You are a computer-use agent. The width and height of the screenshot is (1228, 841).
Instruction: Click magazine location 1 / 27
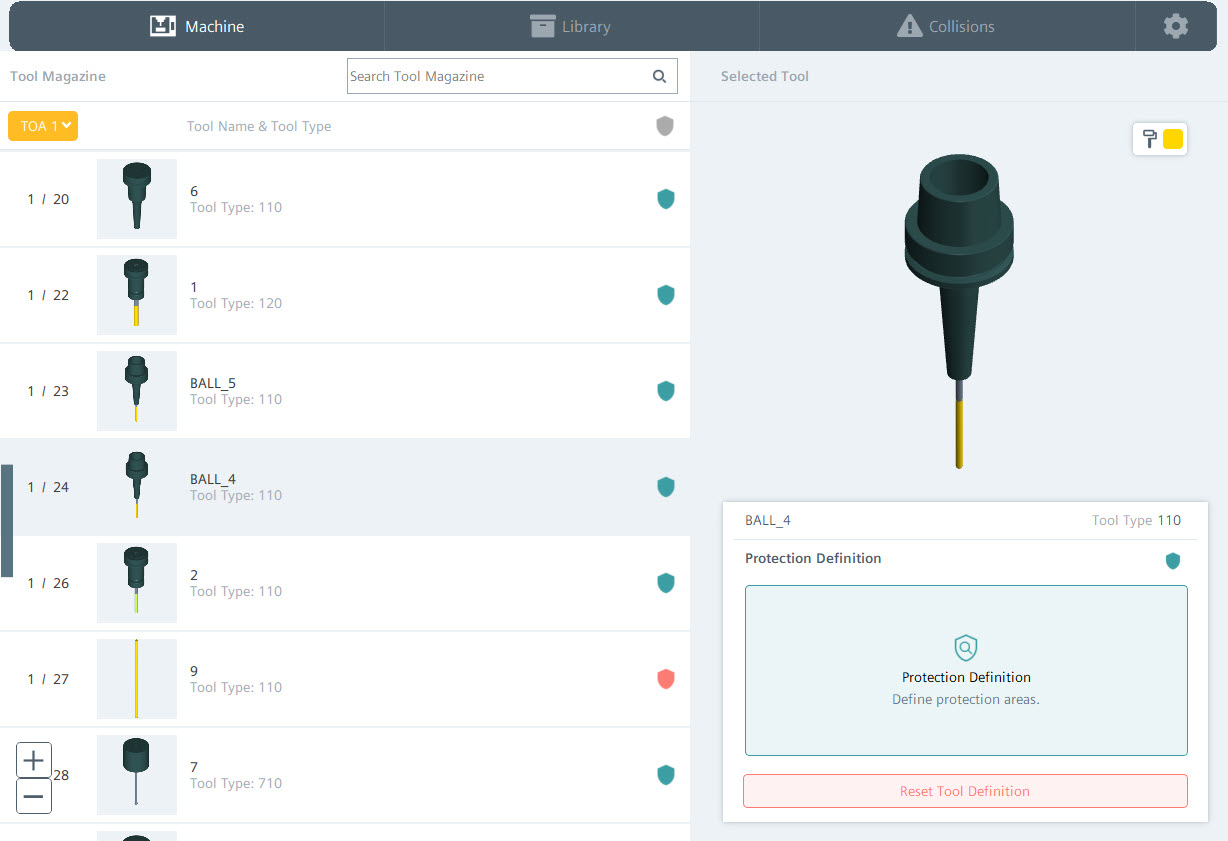tap(48, 679)
